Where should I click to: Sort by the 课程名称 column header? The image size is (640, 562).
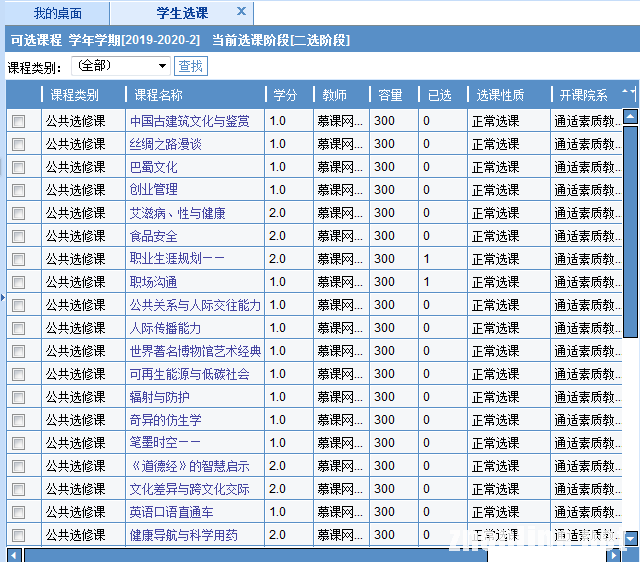point(158,95)
